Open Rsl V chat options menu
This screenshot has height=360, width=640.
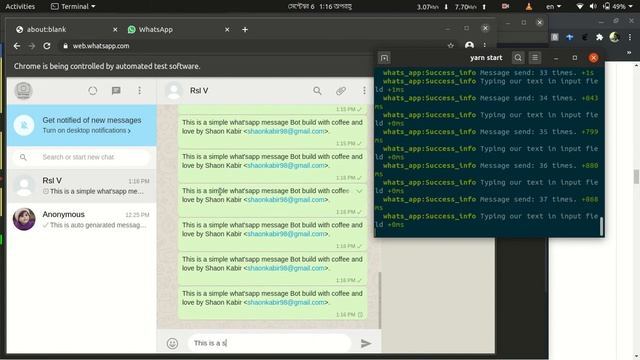pyautogui.click(x=364, y=91)
